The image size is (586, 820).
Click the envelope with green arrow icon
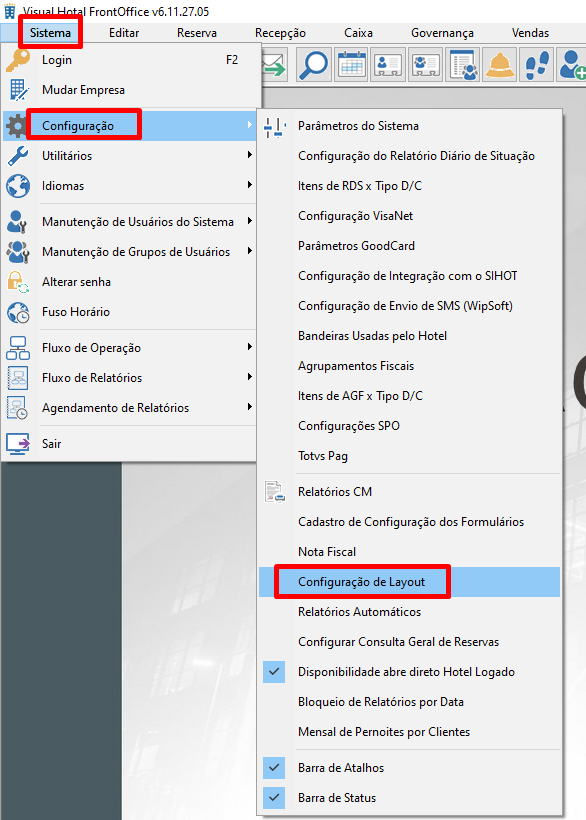tap(274, 65)
